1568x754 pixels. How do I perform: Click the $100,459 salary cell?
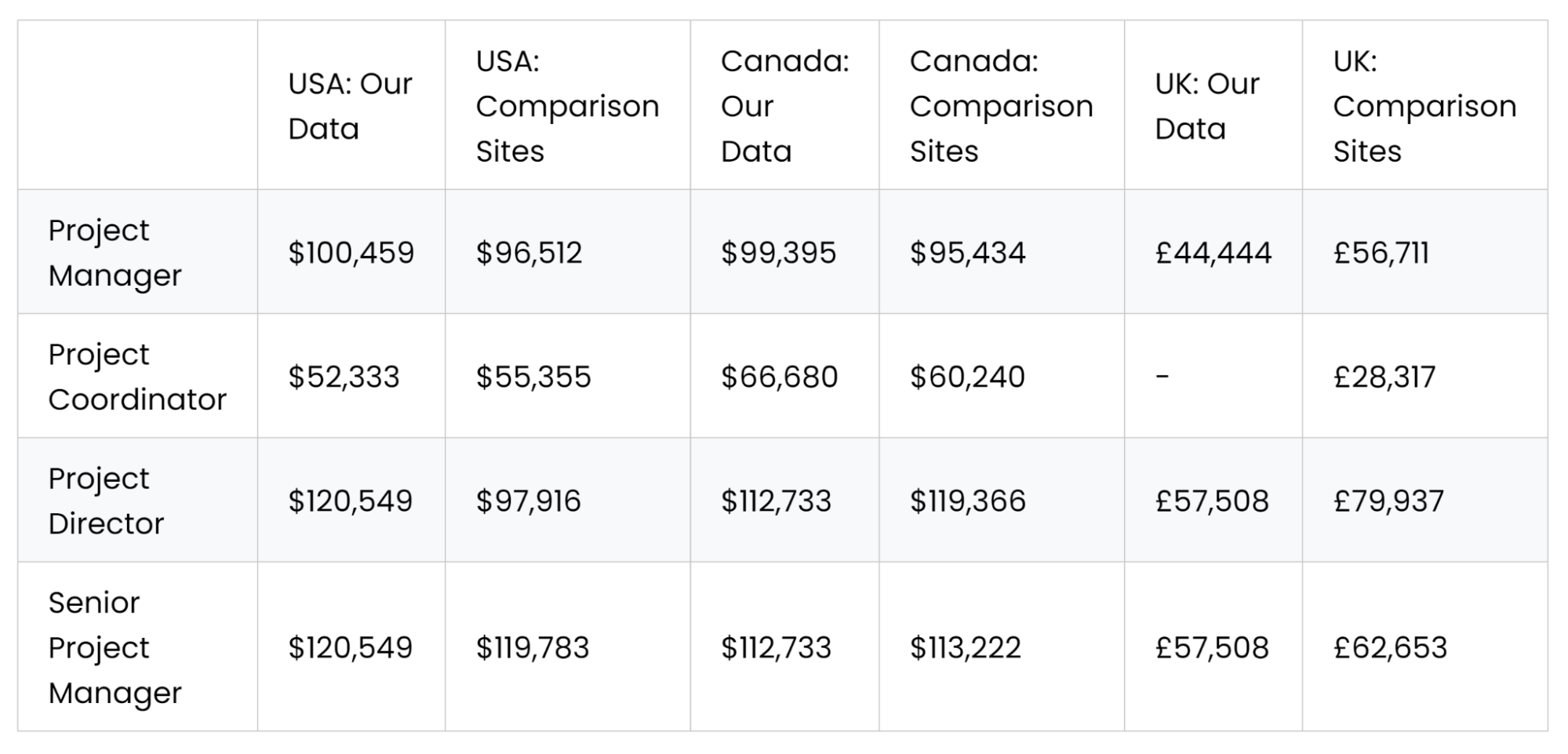click(x=351, y=253)
